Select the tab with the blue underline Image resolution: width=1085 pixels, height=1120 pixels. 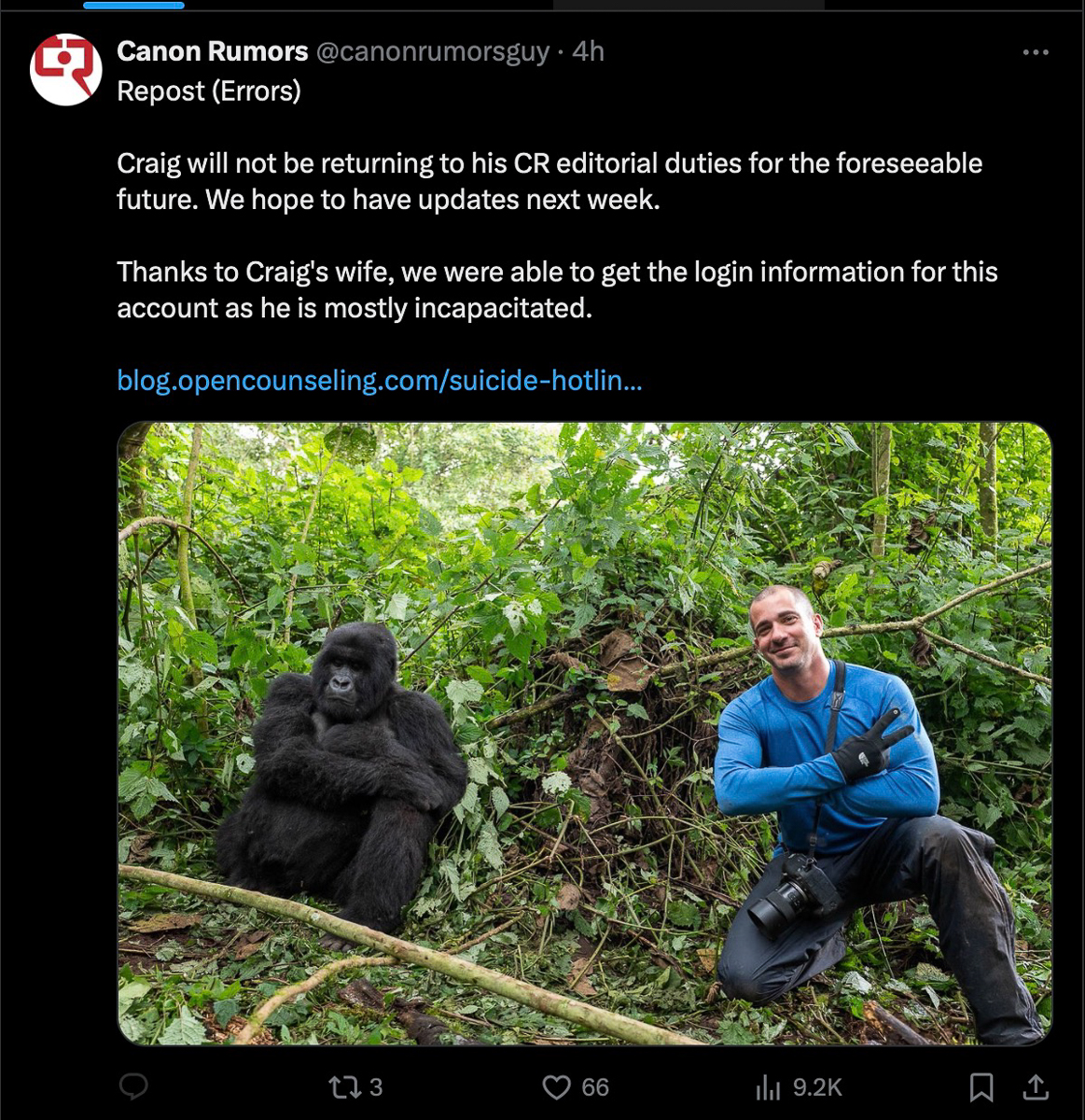[x=133, y=6]
